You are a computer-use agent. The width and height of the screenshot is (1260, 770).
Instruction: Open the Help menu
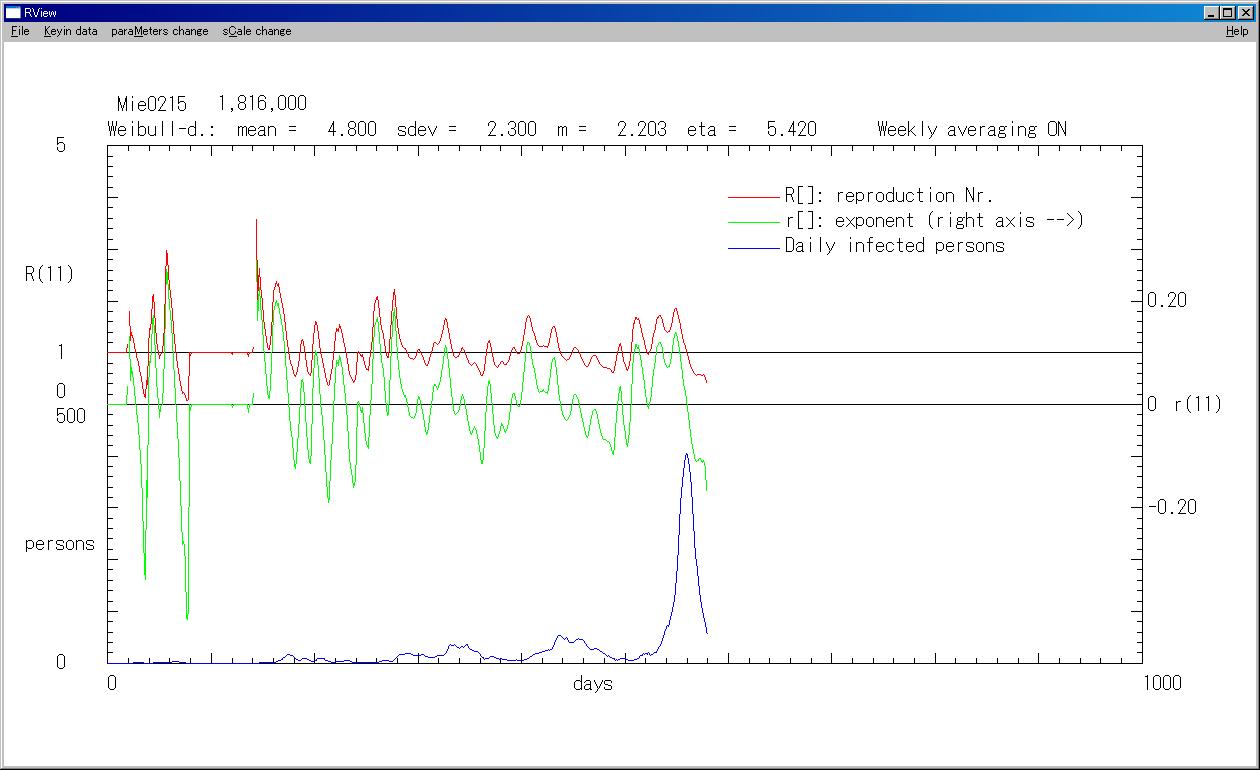pyautogui.click(x=1237, y=31)
